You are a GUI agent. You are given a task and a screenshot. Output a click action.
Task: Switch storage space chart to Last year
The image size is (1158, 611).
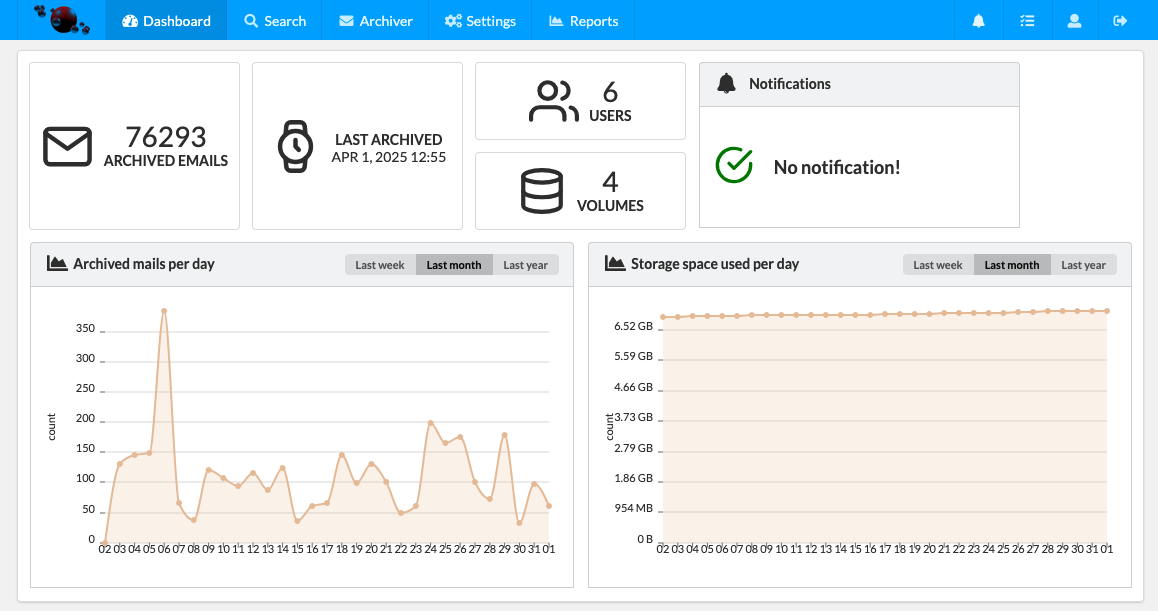[1083, 265]
